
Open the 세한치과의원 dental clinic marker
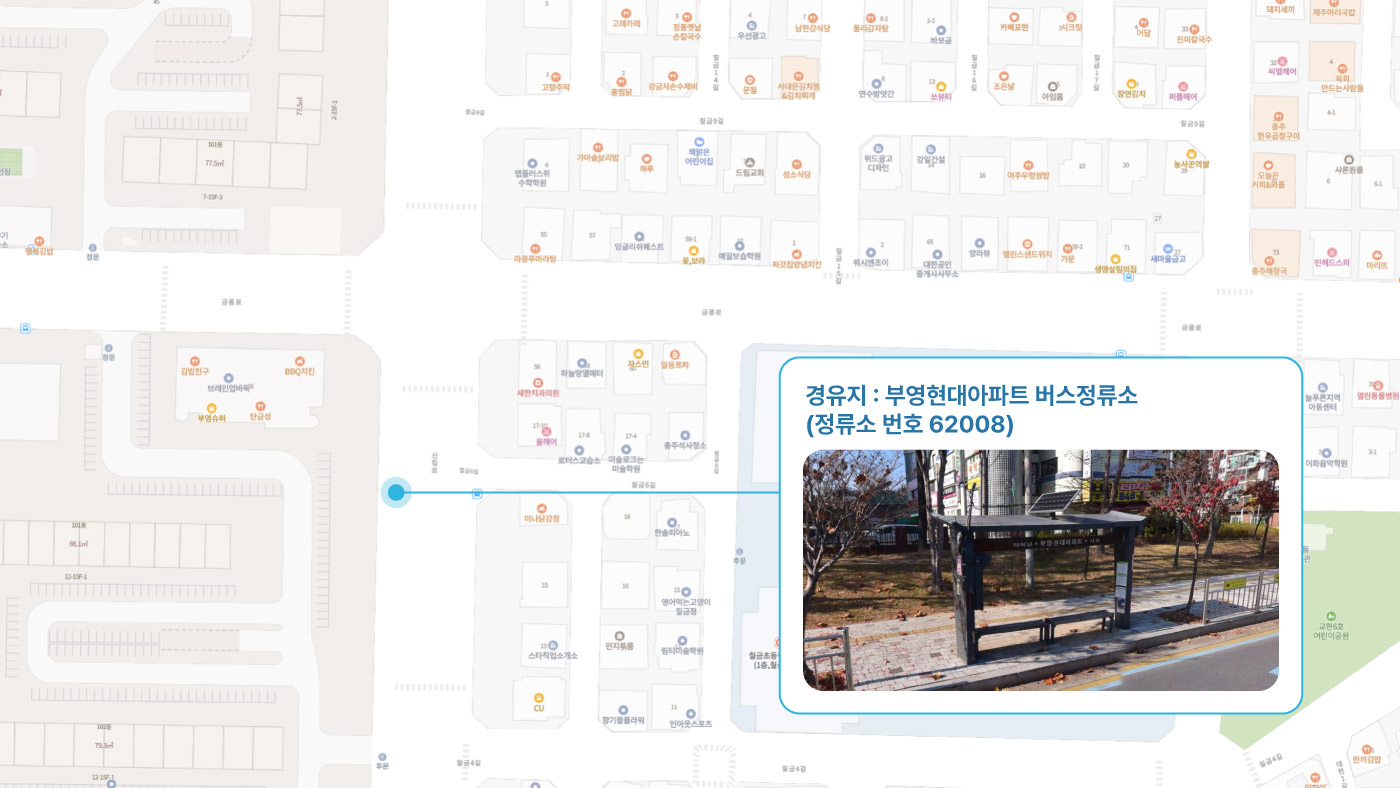tap(538, 383)
